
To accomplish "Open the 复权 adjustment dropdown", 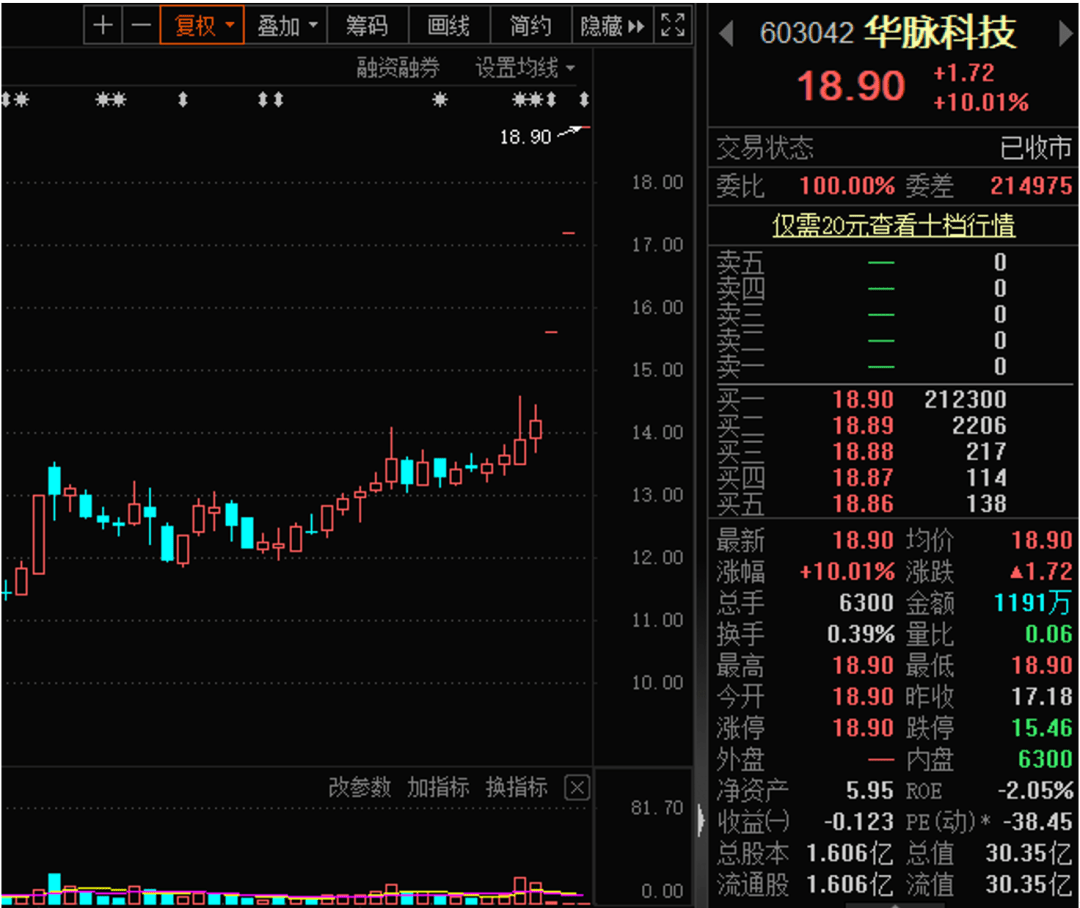I will coord(202,25).
